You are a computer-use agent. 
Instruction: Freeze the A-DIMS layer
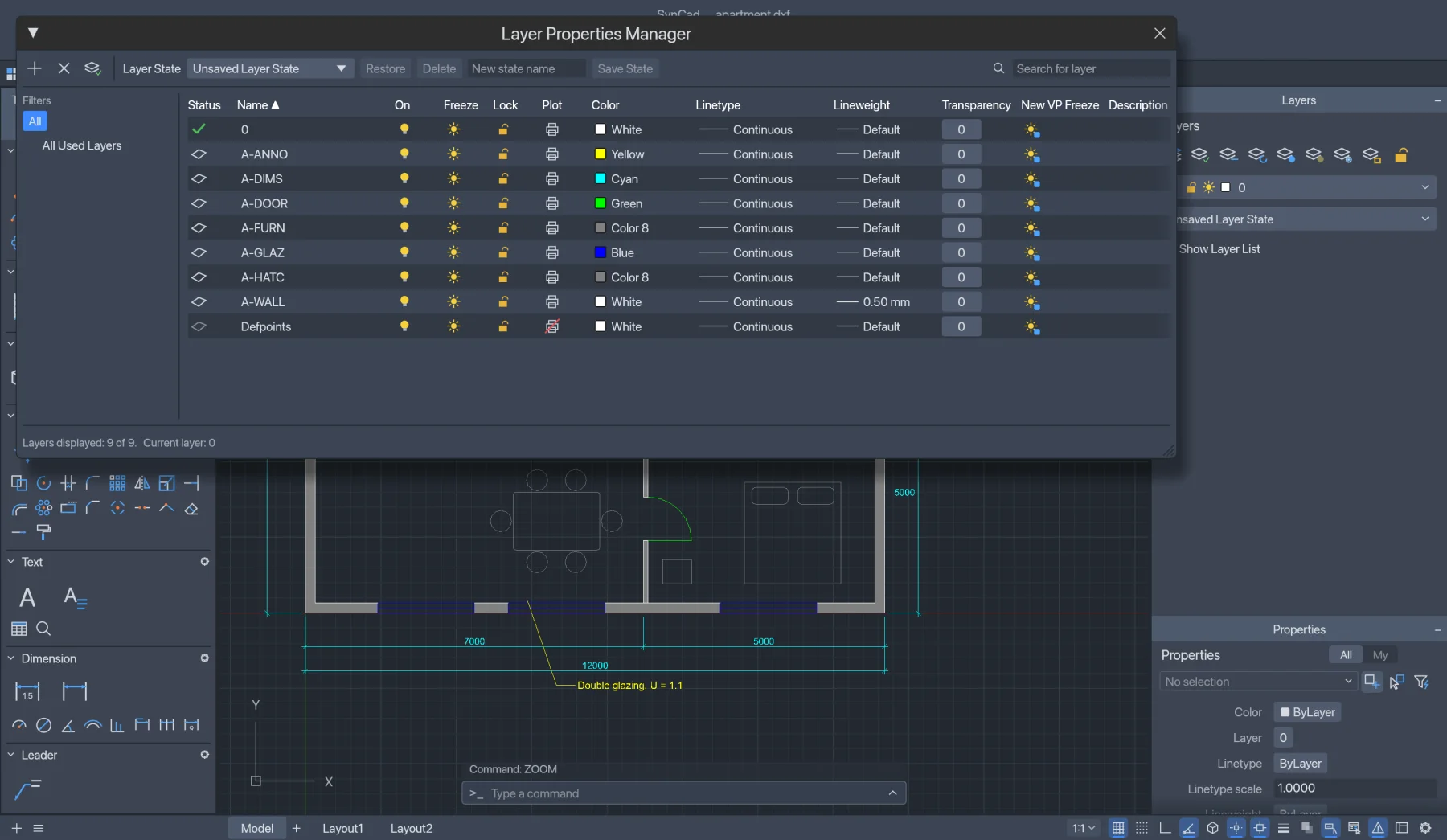pos(454,178)
